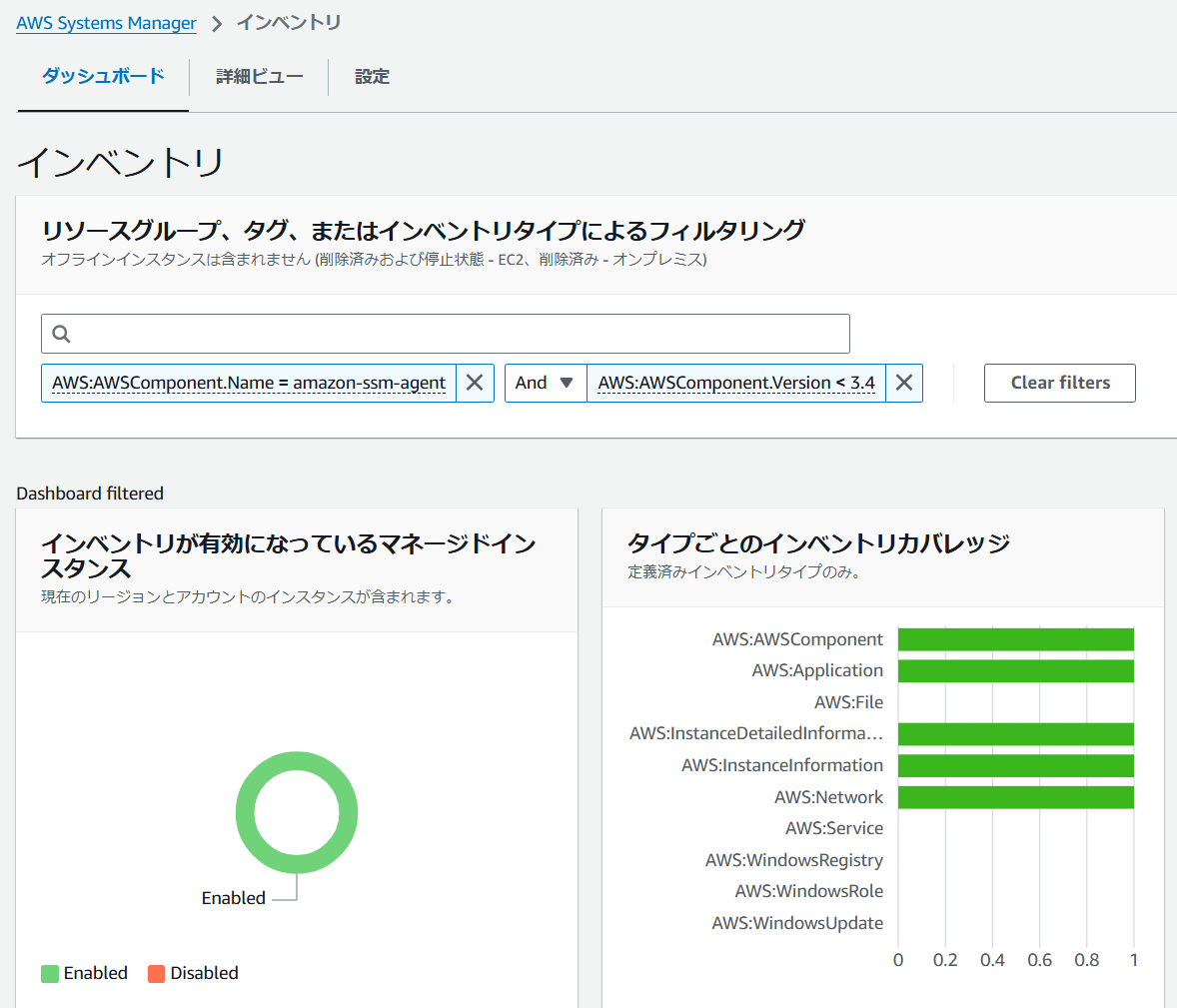The height and width of the screenshot is (1008, 1177).
Task: Click the AWS Systems Manager breadcrumb link
Action: click(106, 23)
